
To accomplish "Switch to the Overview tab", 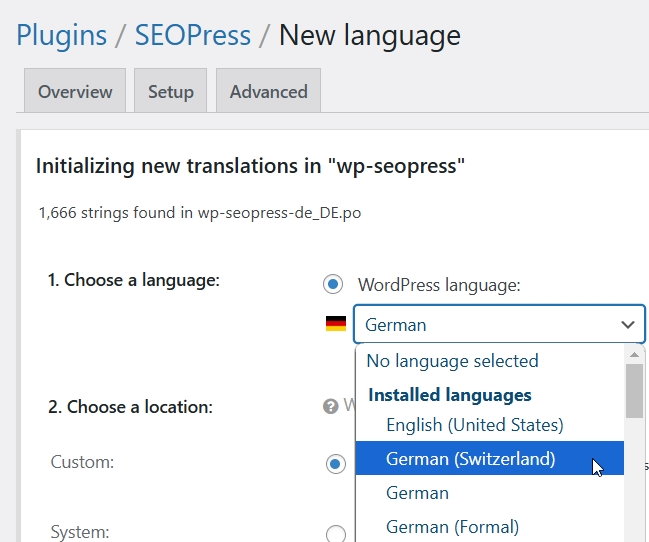I will click(74, 91).
